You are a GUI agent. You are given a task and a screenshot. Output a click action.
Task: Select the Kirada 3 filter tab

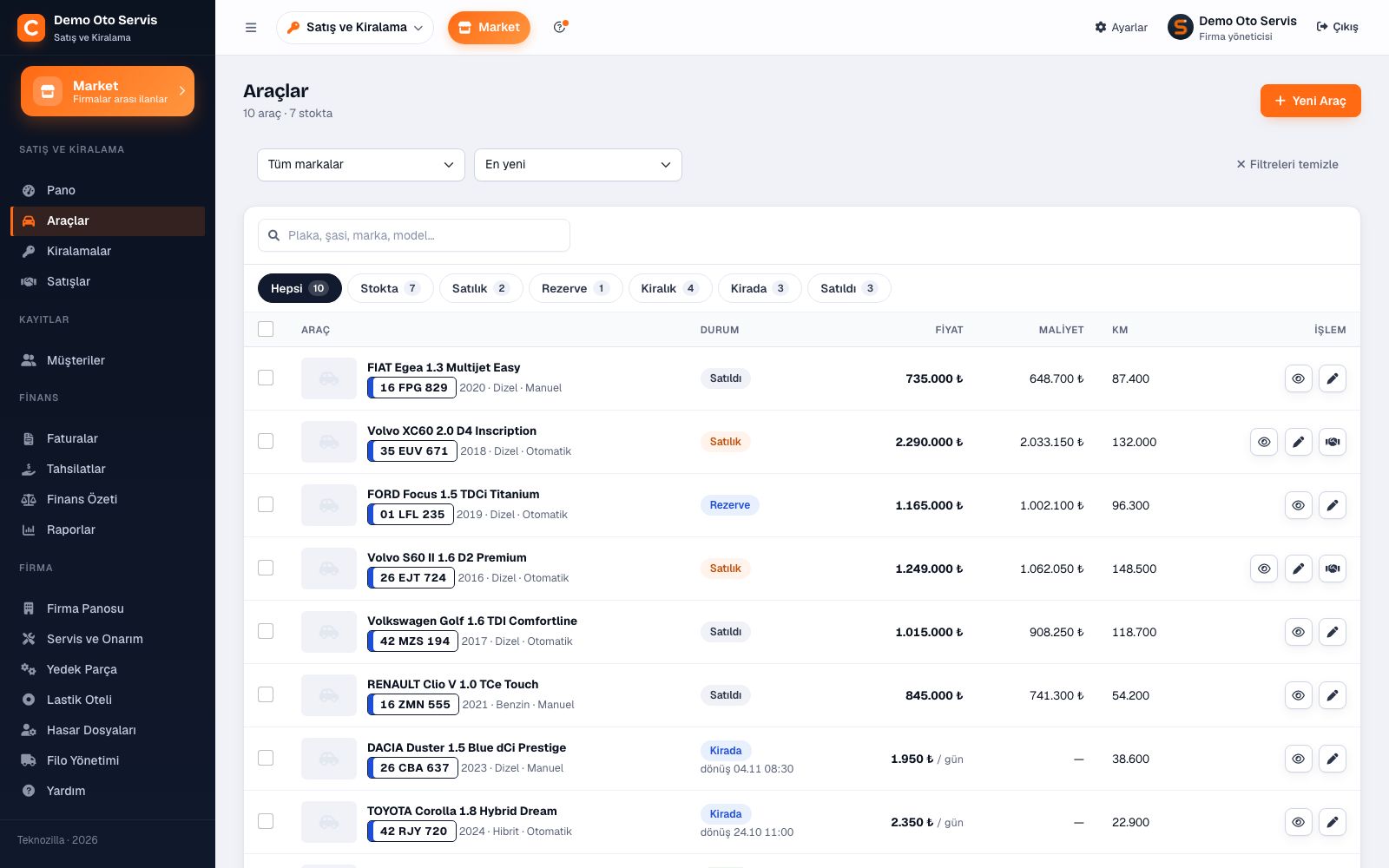pos(760,288)
